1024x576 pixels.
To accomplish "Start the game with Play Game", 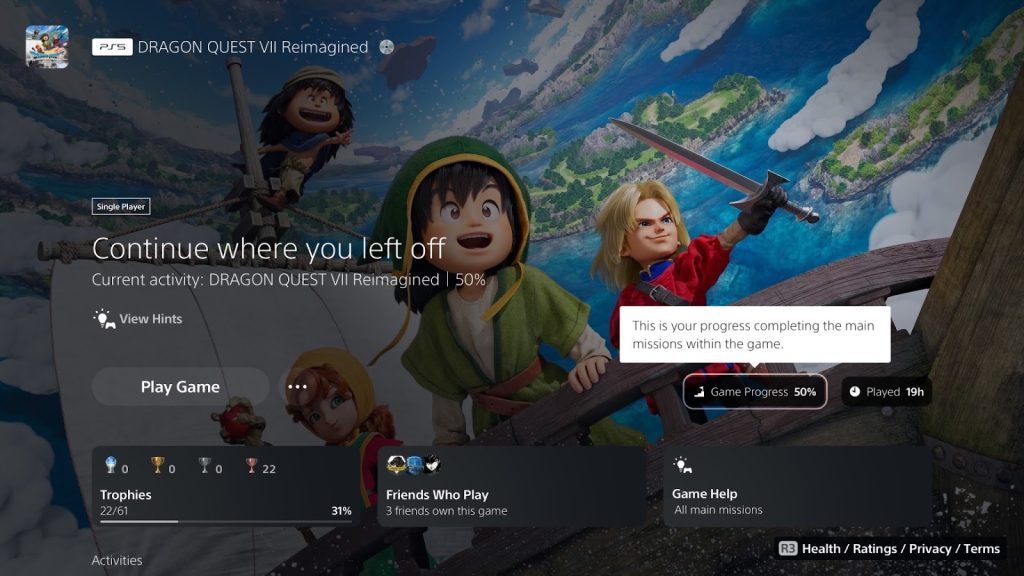I will pos(180,387).
